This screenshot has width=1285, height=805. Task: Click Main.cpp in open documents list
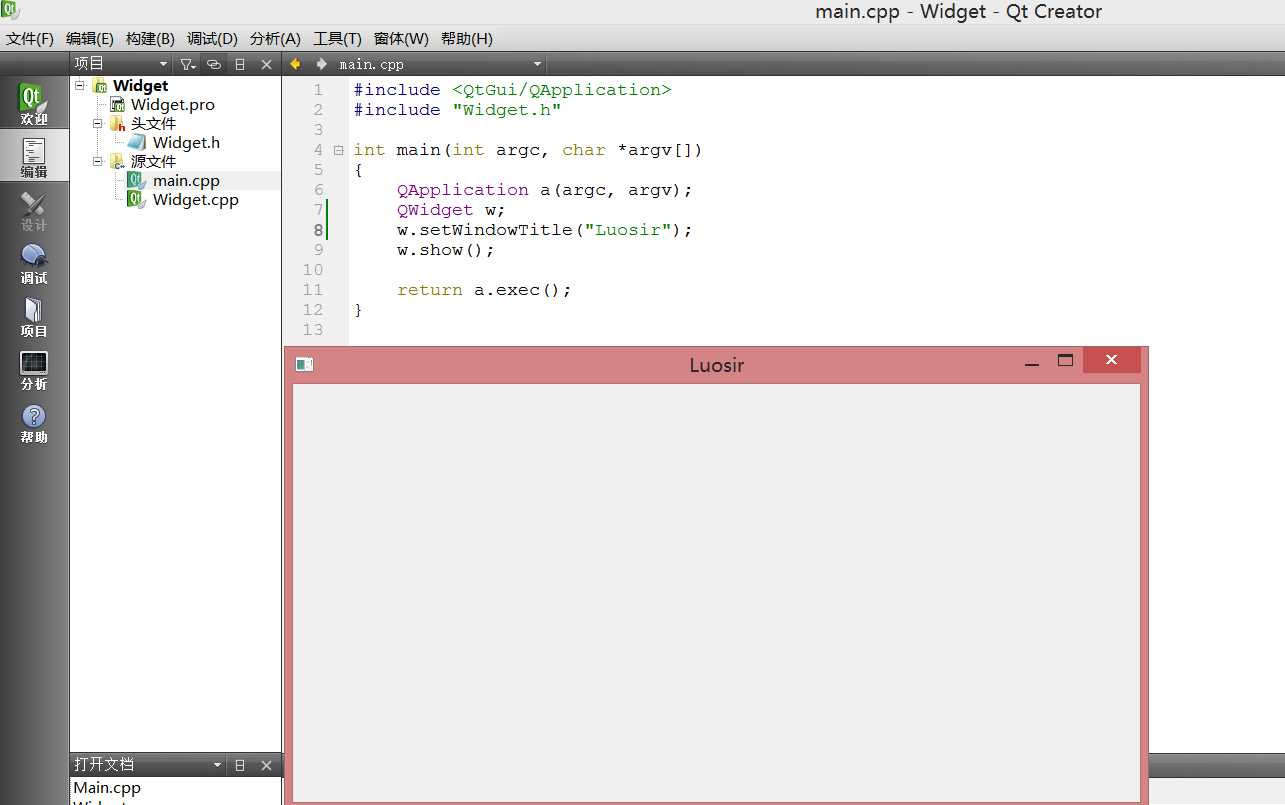[x=107, y=788]
